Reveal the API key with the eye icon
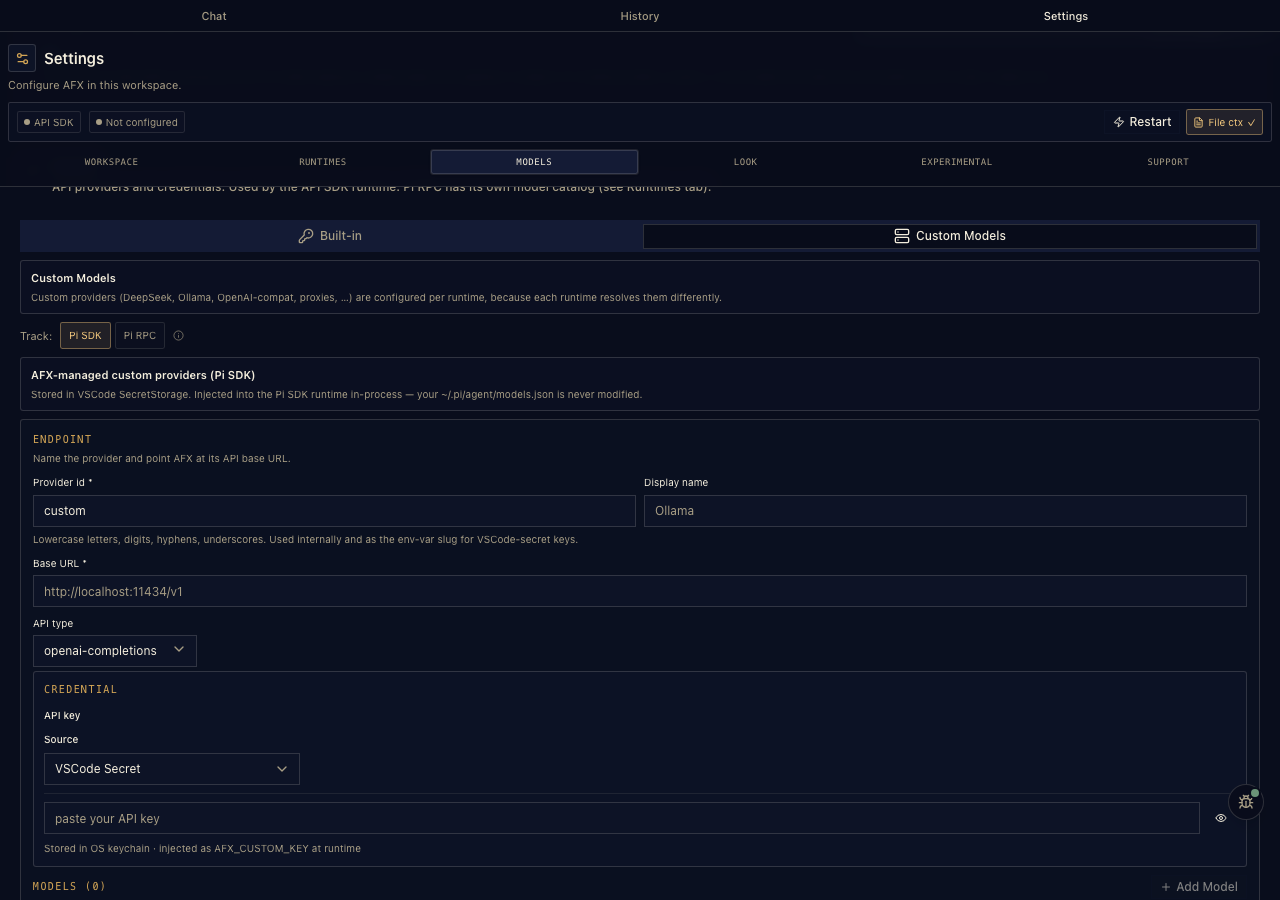This screenshot has height=900, width=1280. [x=1221, y=818]
